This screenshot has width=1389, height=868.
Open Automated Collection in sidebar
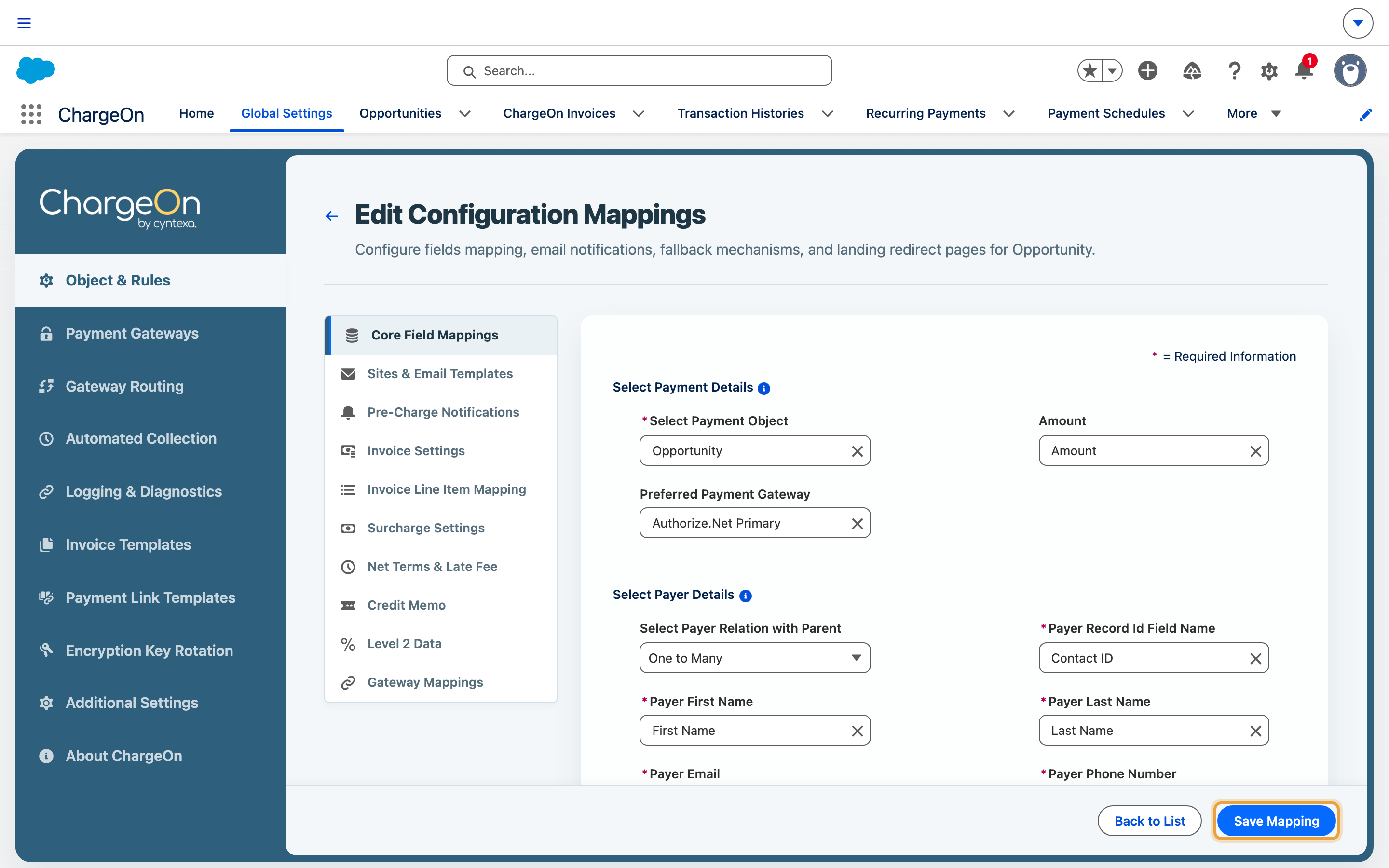pyautogui.click(x=150, y=439)
